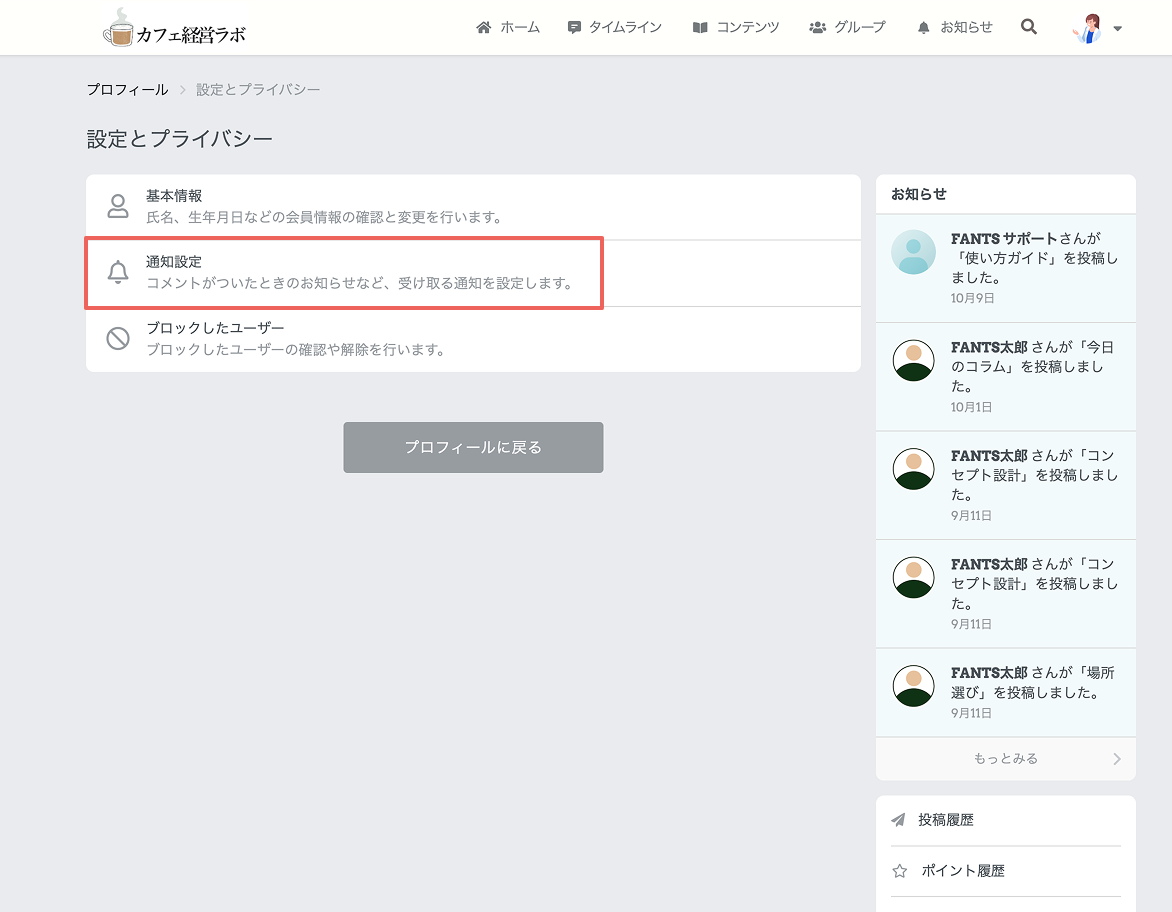Open the グループ menu item

(x=847, y=28)
